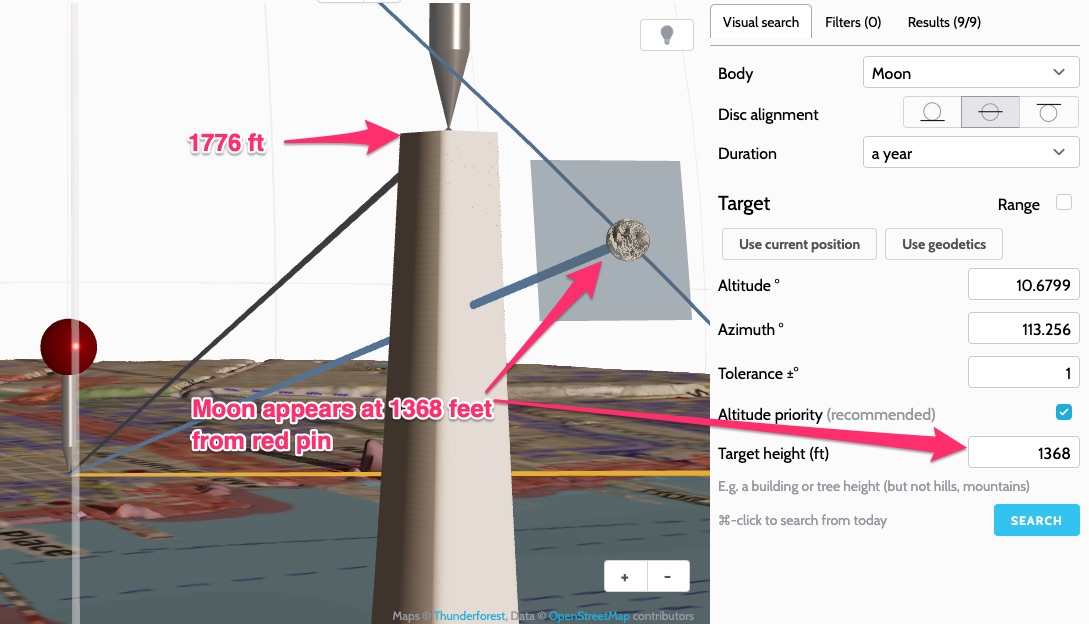The height and width of the screenshot is (624, 1089).
Task: Switch to the Filters (0) tab
Action: pyautogui.click(x=853, y=22)
